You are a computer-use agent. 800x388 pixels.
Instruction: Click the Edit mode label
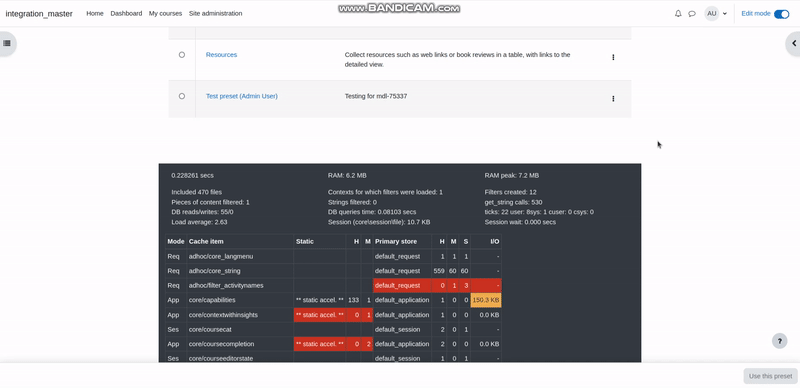(756, 14)
